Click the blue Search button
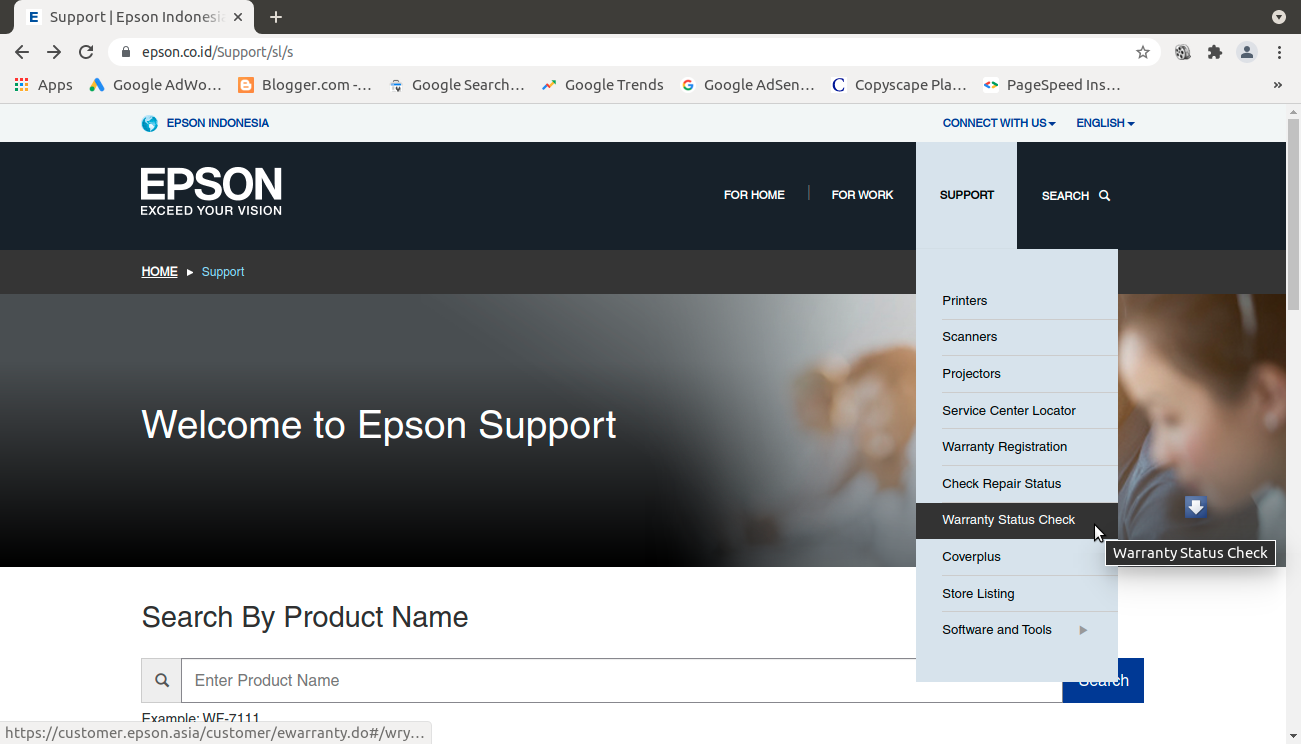The width and height of the screenshot is (1301, 744). pyautogui.click(x=1103, y=680)
